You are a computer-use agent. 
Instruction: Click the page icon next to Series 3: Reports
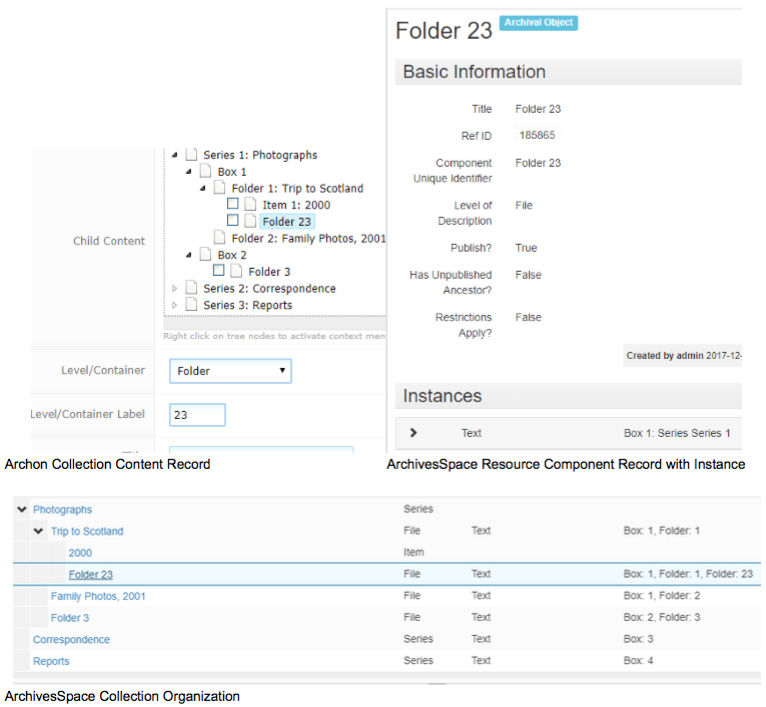pyautogui.click(x=191, y=305)
